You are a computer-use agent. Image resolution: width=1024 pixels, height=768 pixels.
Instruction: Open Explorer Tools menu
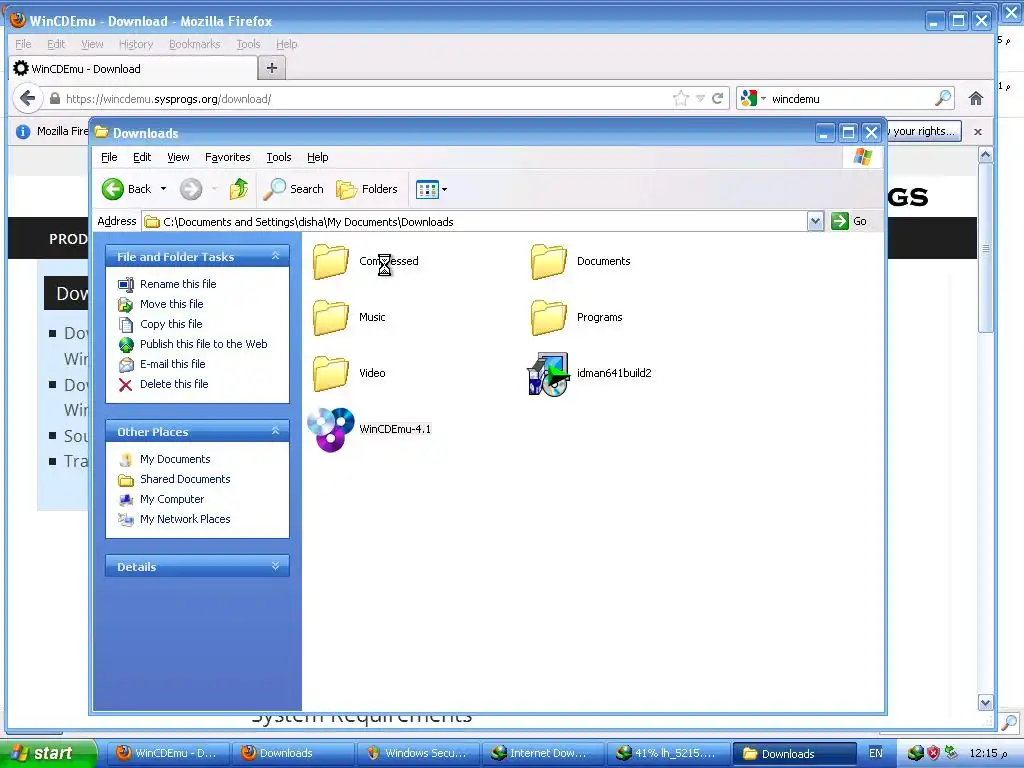click(278, 157)
